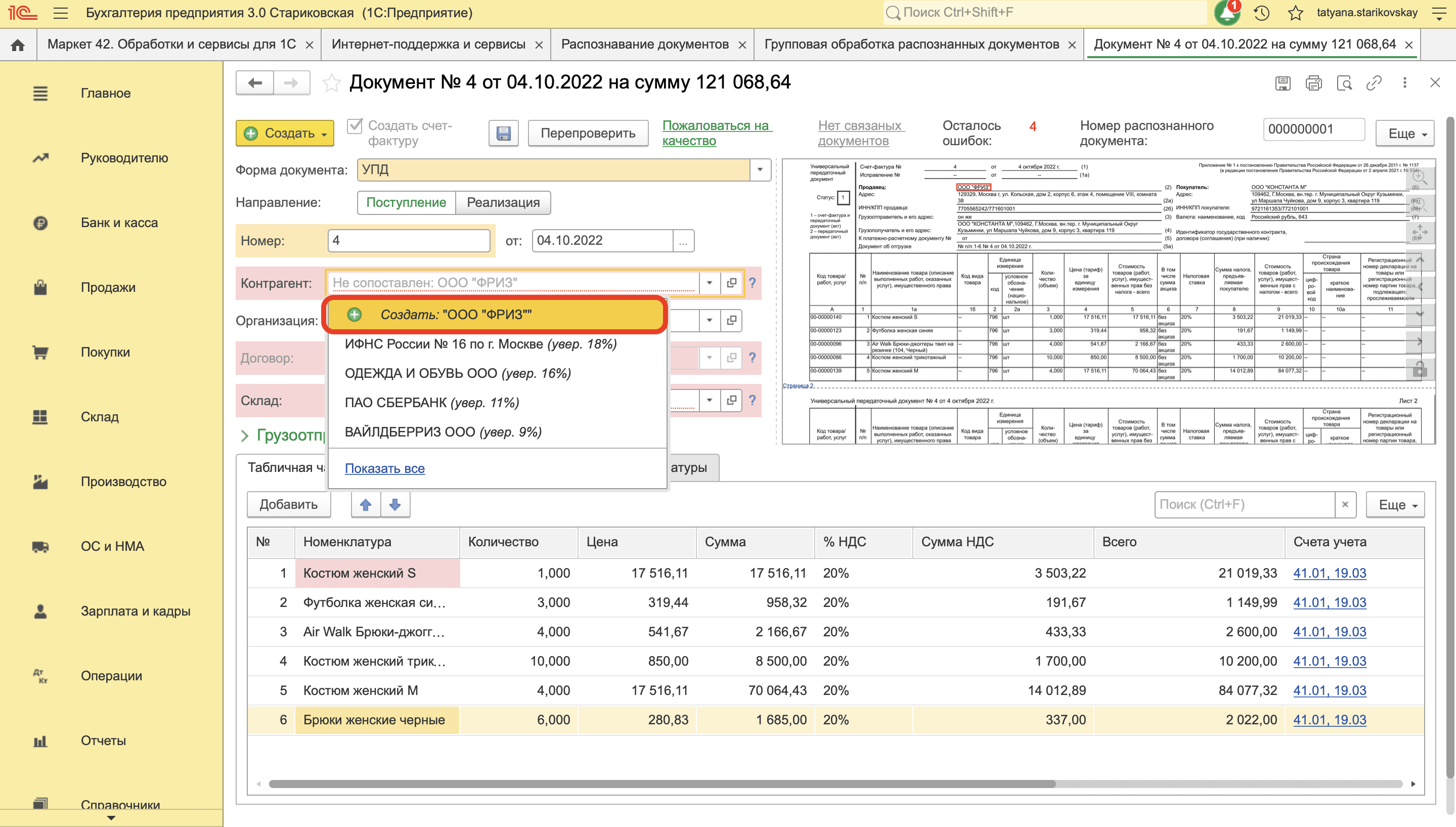Viewport: 1456px width, 827px height.
Task: Open the Показать все link
Action: point(384,468)
